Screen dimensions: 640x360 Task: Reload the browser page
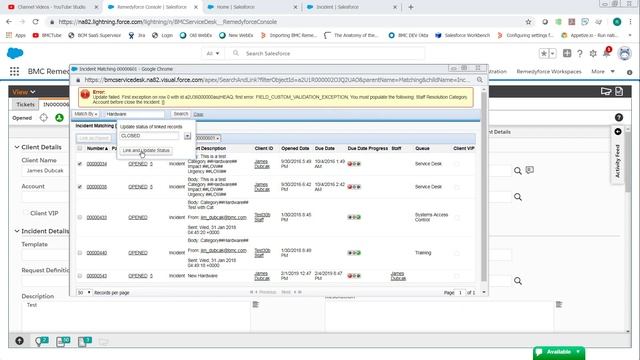click(x=36, y=22)
